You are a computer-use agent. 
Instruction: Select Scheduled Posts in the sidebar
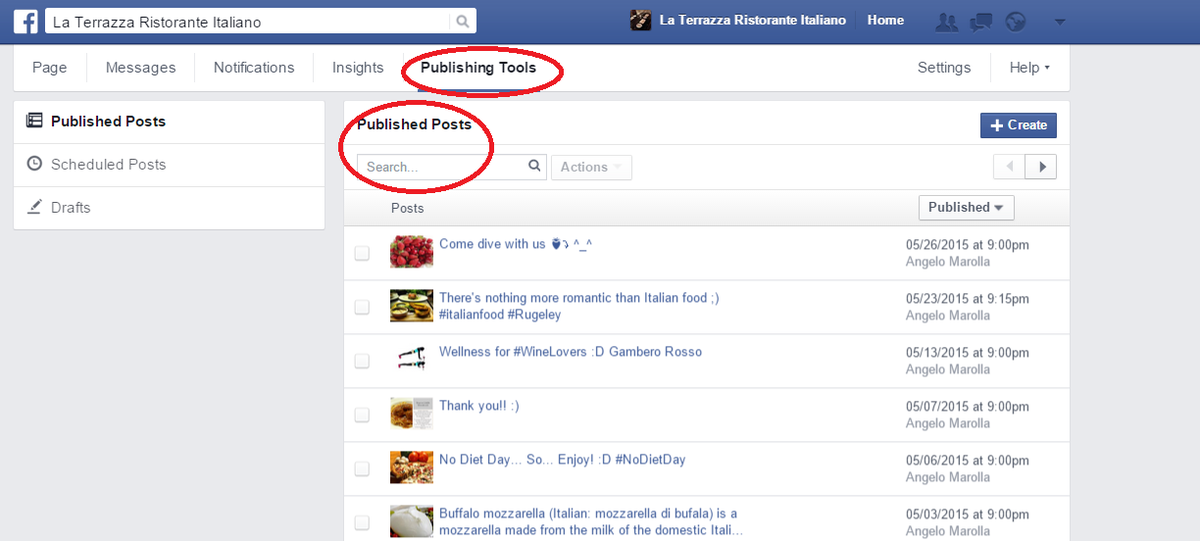point(169,165)
